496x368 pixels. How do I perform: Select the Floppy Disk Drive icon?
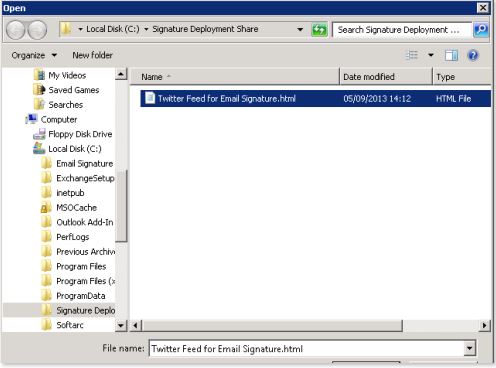(39, 134)
